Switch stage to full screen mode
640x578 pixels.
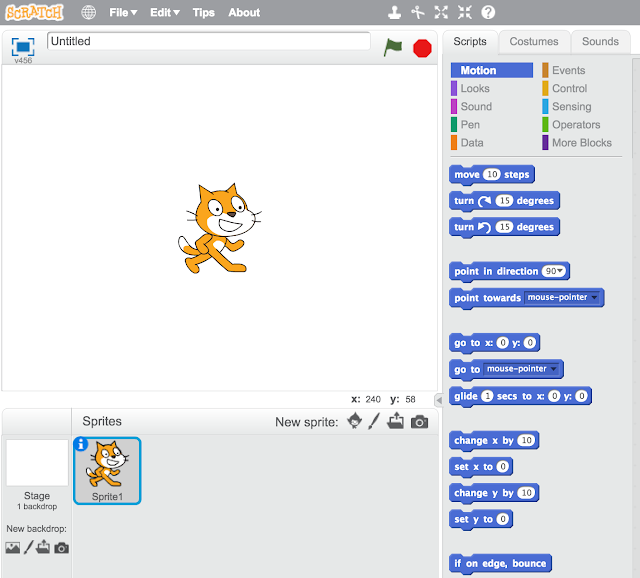(23, 47)
